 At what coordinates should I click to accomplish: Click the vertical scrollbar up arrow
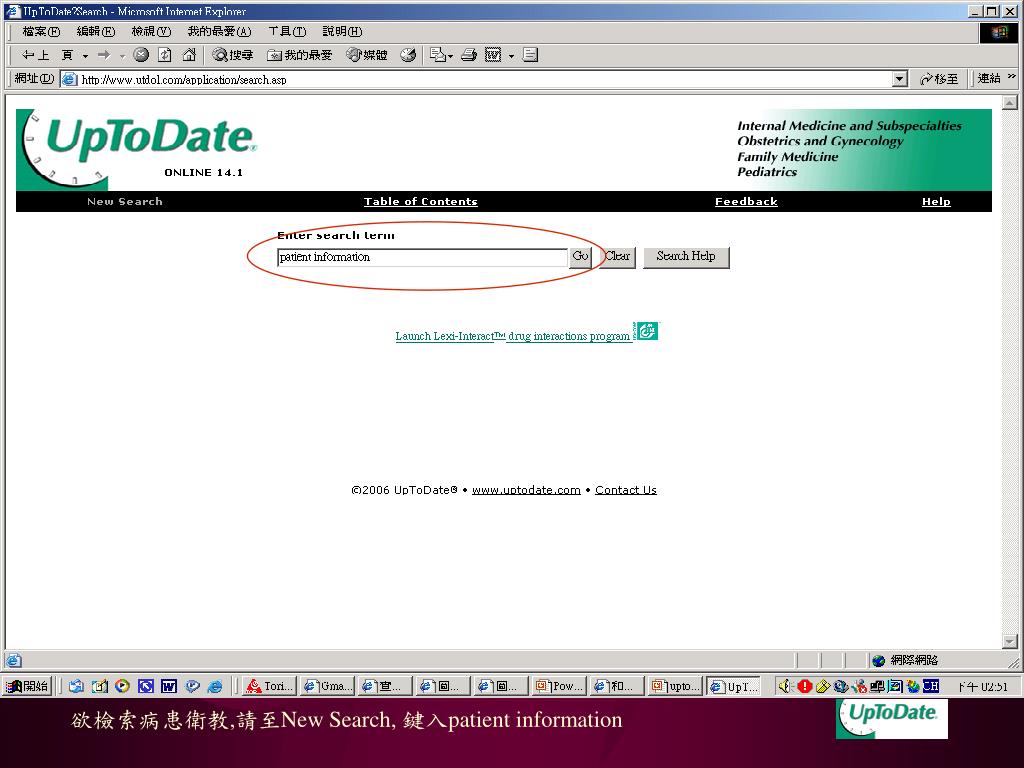1010,103
